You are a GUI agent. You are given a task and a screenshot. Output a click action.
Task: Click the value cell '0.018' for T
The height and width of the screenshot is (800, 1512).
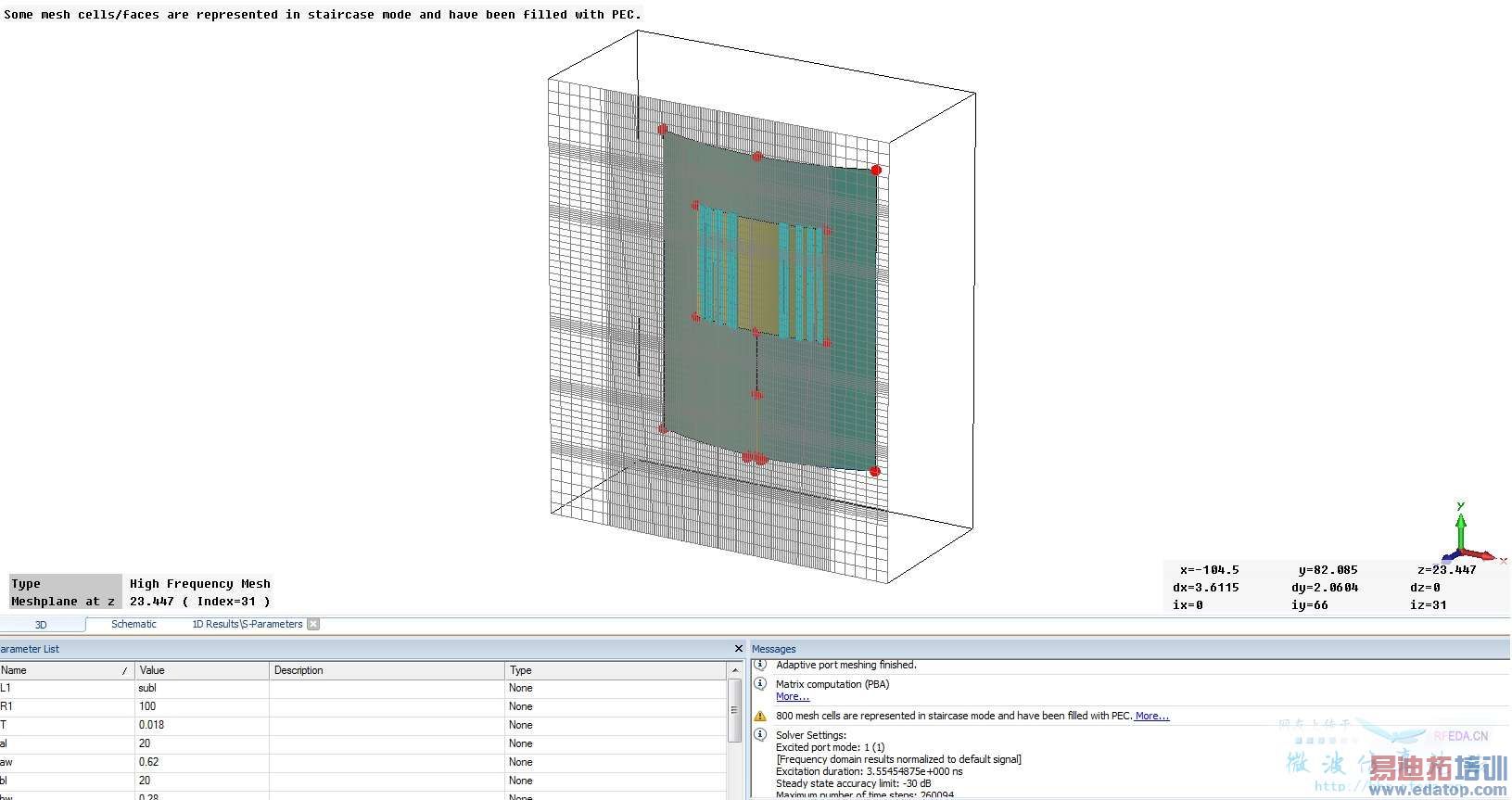tap(202, 725)
